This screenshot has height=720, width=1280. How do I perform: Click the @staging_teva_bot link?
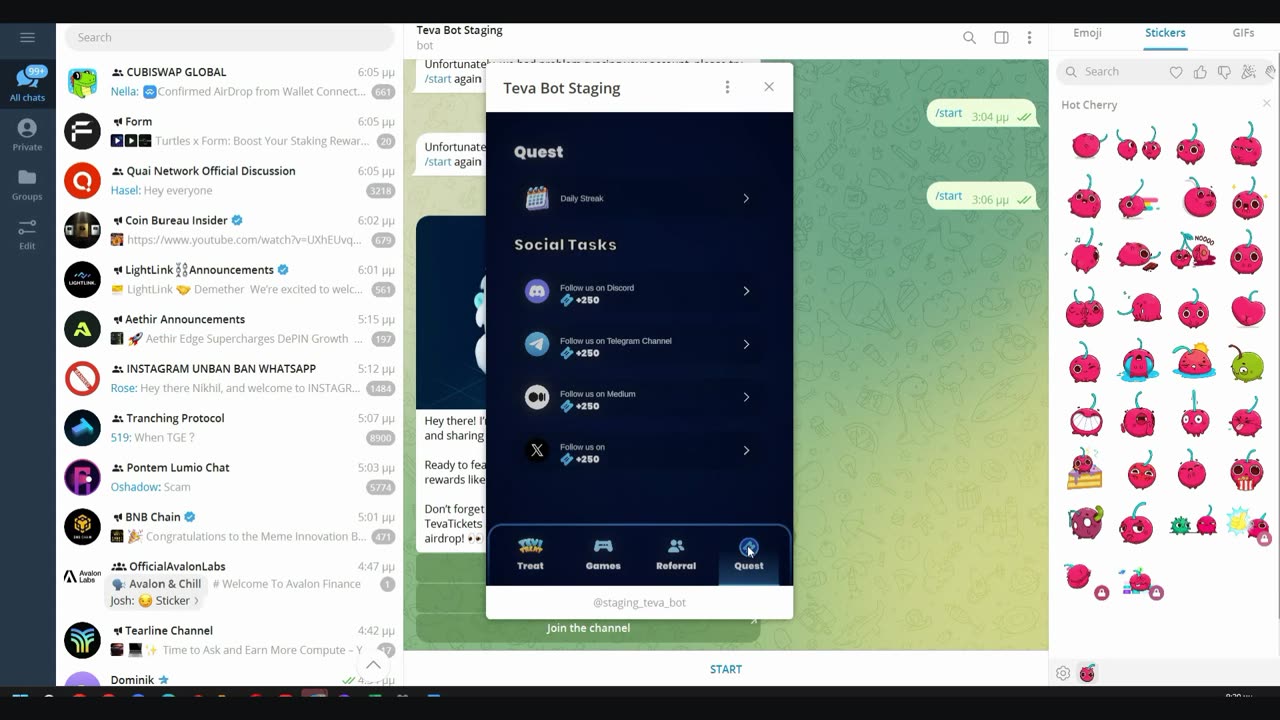[639, 603]
